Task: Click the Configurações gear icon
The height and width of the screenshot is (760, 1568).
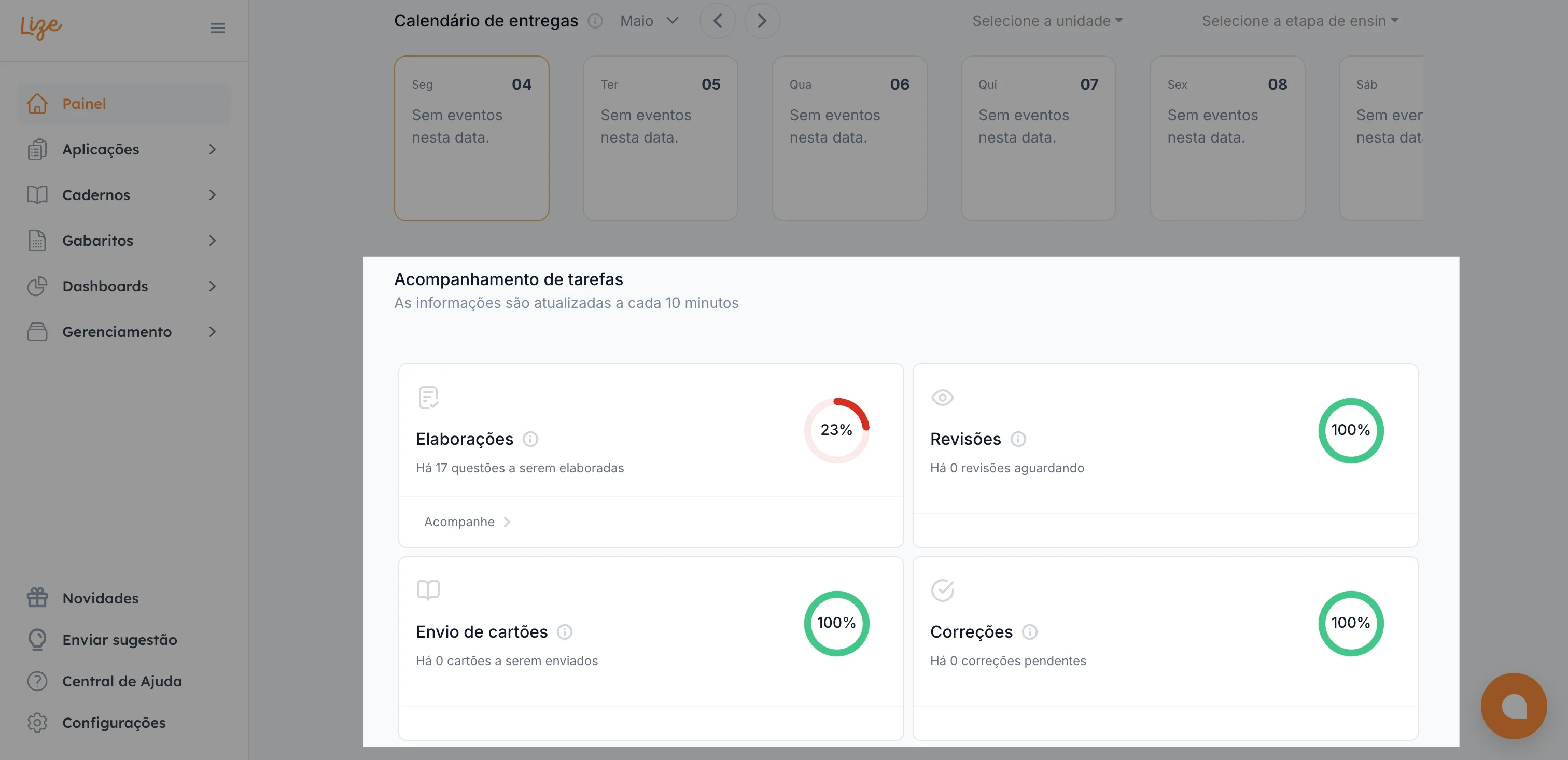Action: click(37, 722)
